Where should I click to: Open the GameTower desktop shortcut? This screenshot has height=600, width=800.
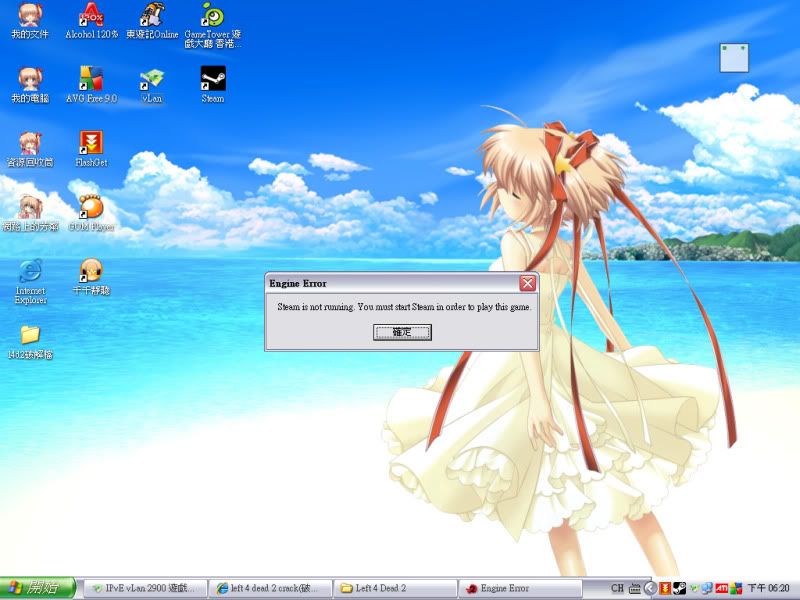[213, 15]
